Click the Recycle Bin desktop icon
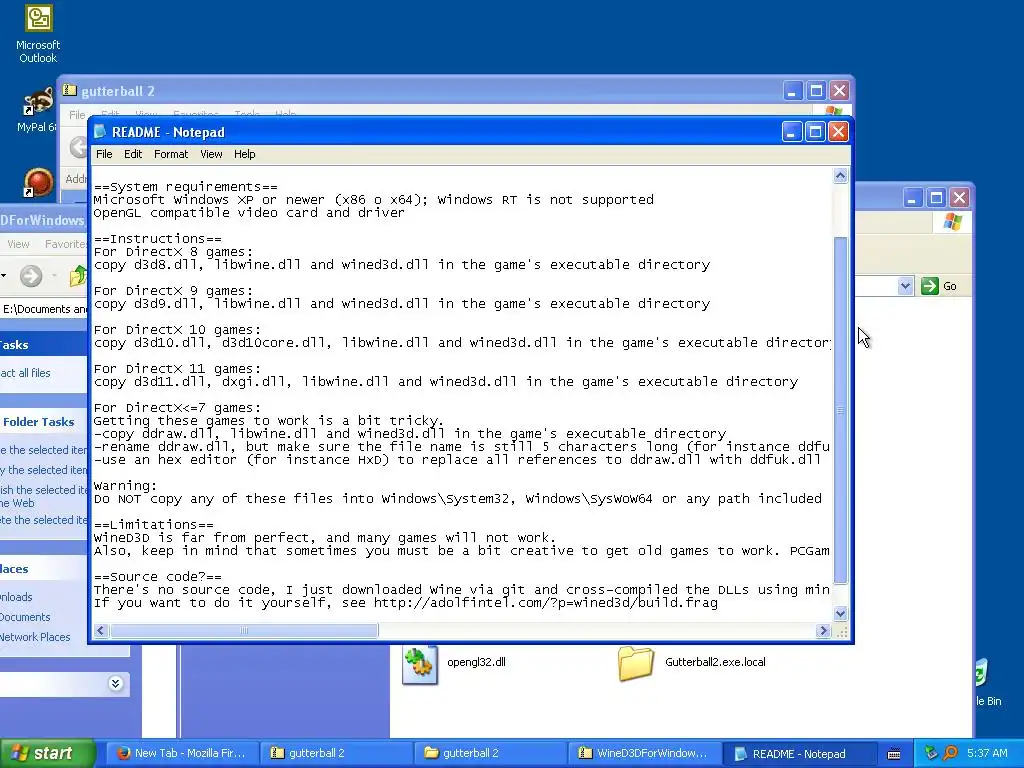This screenshot has width=1024, height=768. click(x=986, y=682)
